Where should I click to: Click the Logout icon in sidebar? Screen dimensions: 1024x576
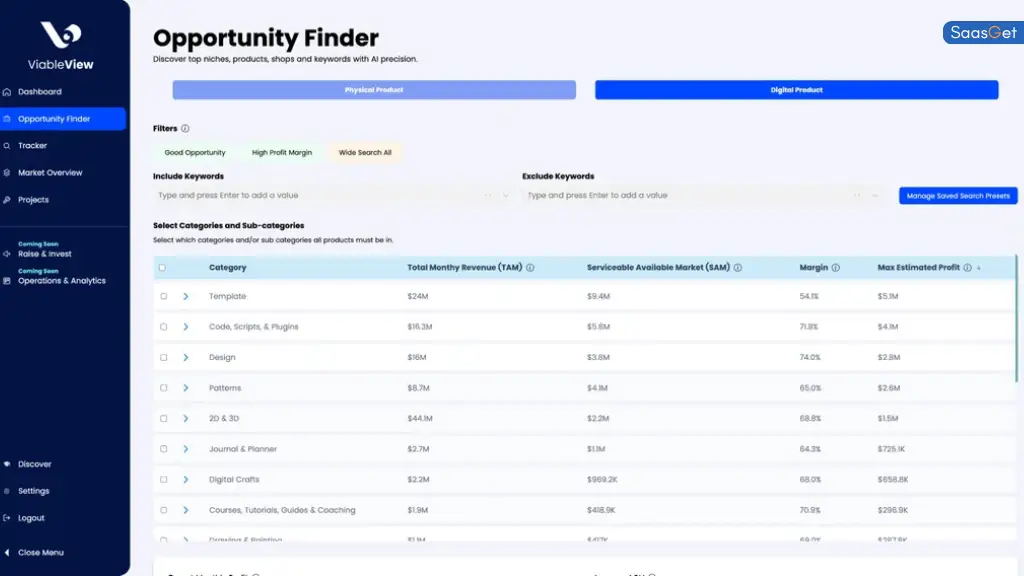pyautogui.click(x=8, y=518)
